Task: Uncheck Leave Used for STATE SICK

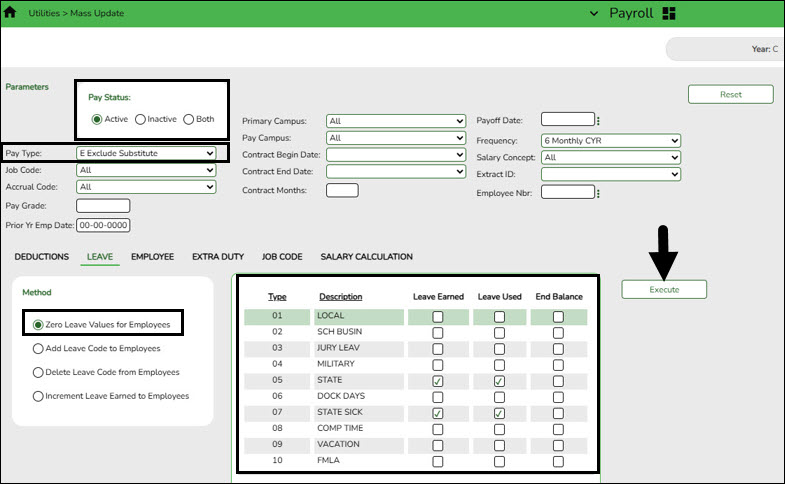Action: coord(499,413)
